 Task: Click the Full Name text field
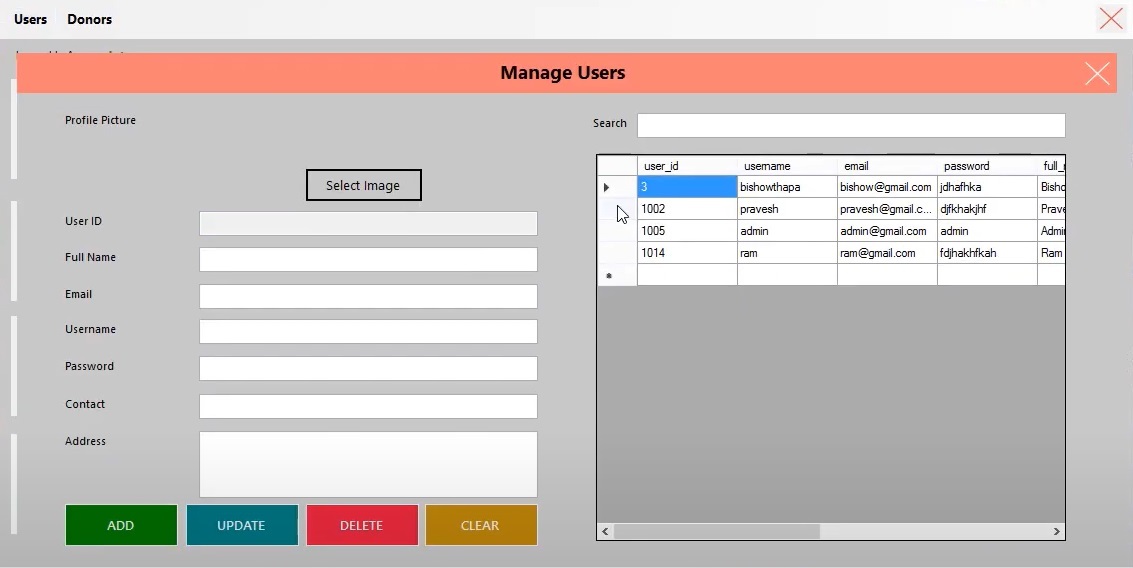(x=368, y=260)
